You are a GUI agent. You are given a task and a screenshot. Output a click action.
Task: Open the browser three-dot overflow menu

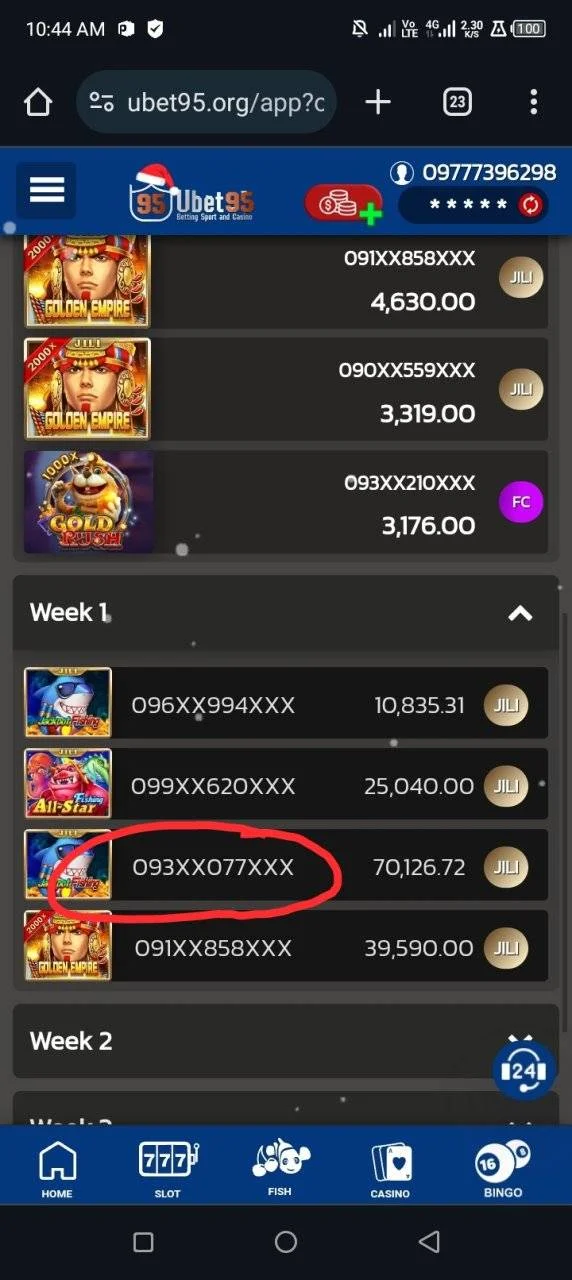pos(533,102)
